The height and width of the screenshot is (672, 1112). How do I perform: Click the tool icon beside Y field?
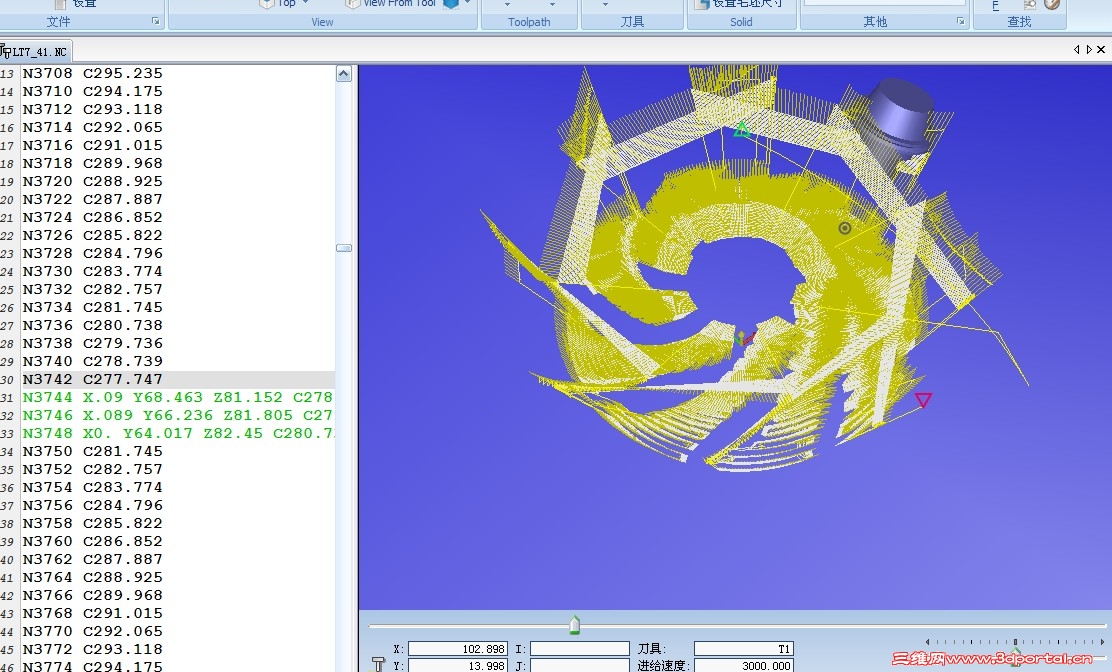(379, 664)
